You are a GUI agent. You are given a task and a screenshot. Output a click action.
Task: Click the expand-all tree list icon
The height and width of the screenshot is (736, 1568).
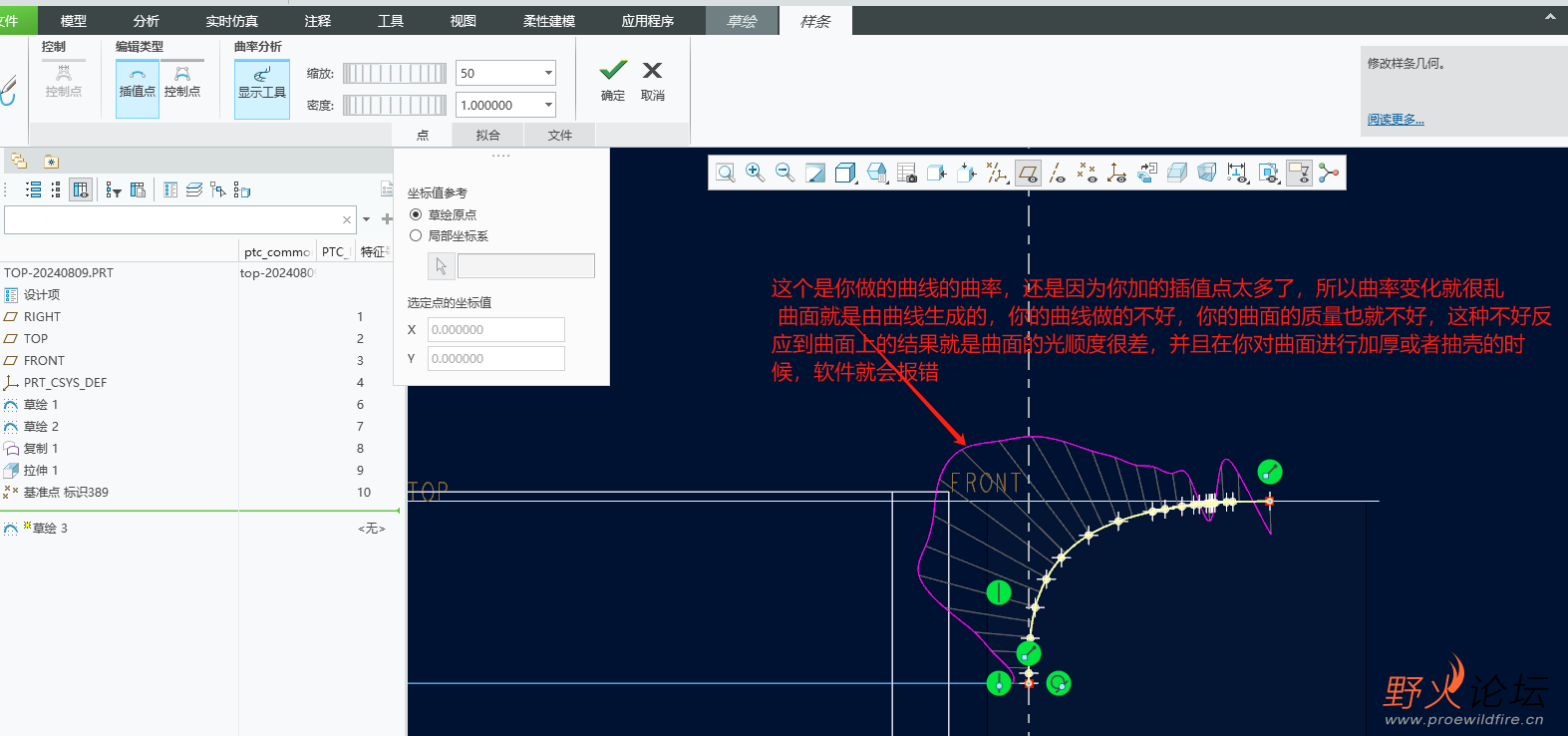(x=33, y=189)
